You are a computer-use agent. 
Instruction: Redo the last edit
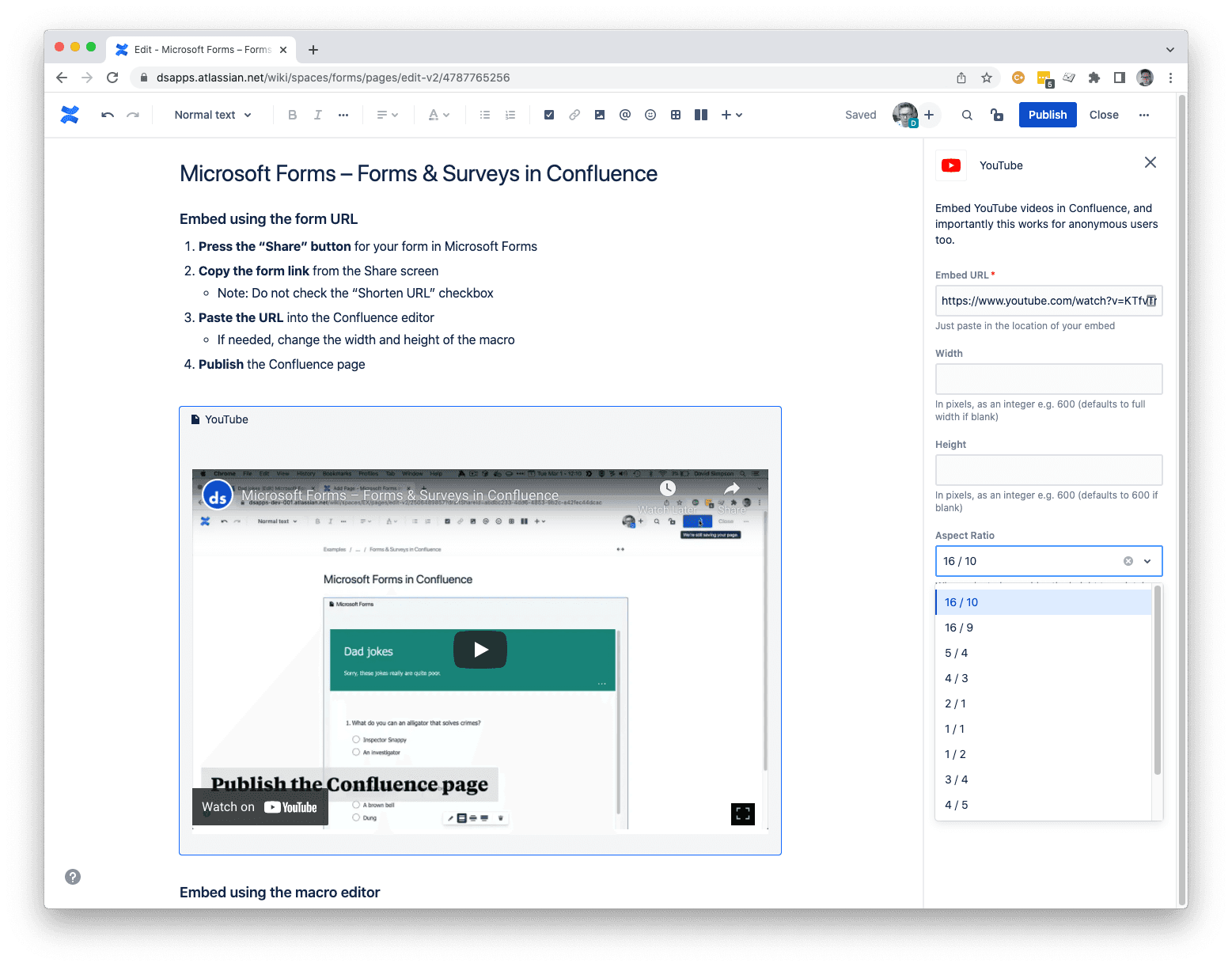tap(133, 115)
